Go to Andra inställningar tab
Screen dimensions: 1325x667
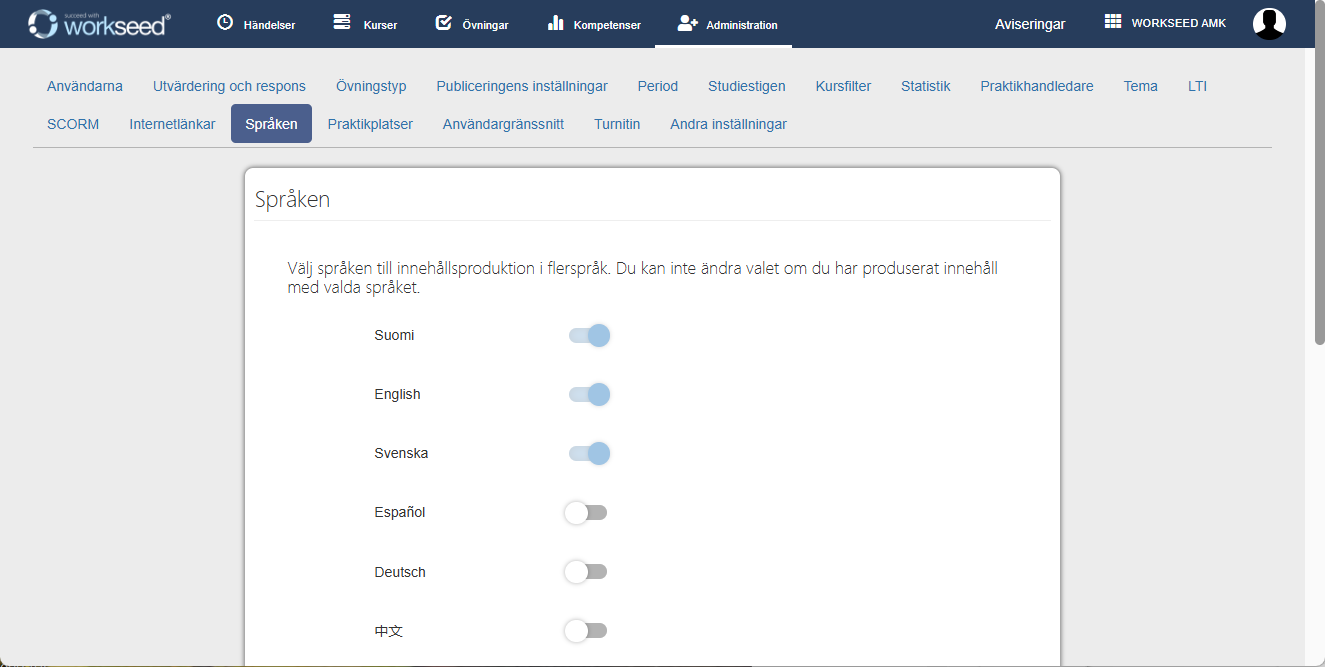[x=728, y=124]
